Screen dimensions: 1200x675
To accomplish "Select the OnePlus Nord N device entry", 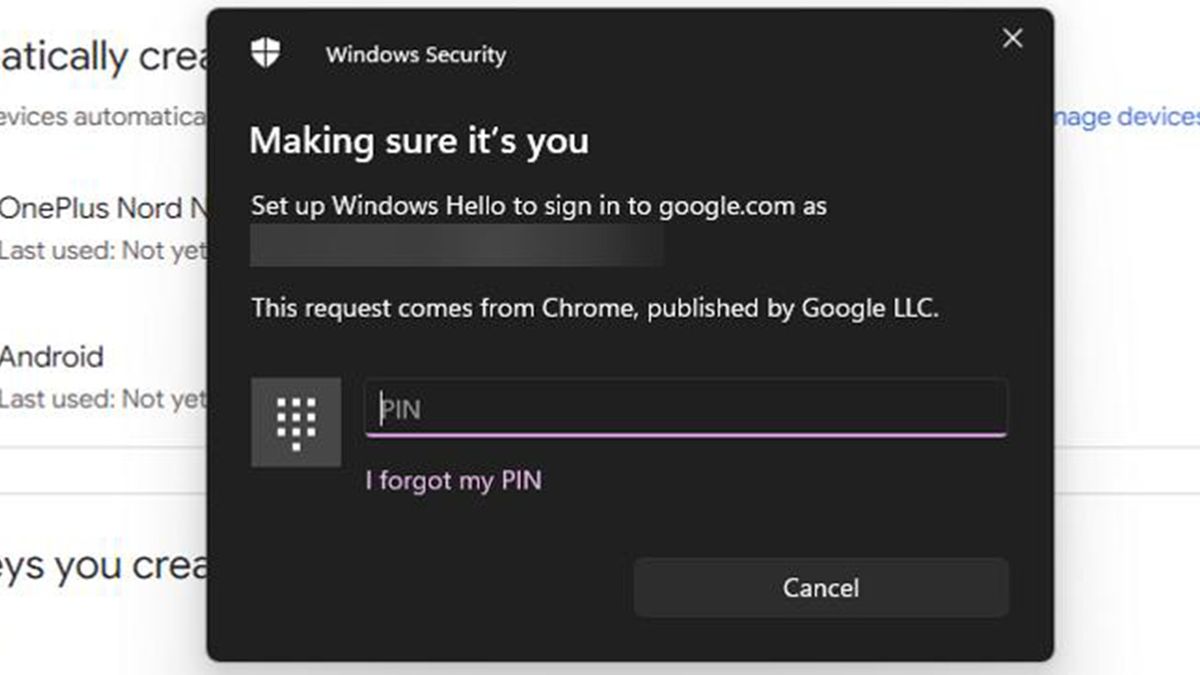I will click(100, 210).
